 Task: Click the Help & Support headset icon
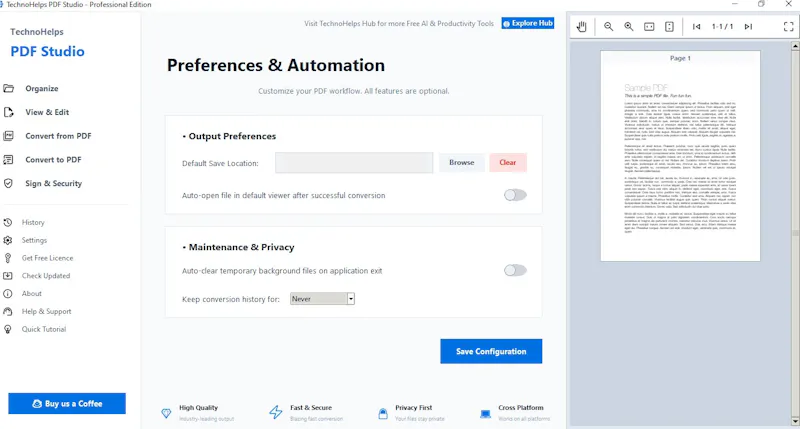tap(8, 311)
